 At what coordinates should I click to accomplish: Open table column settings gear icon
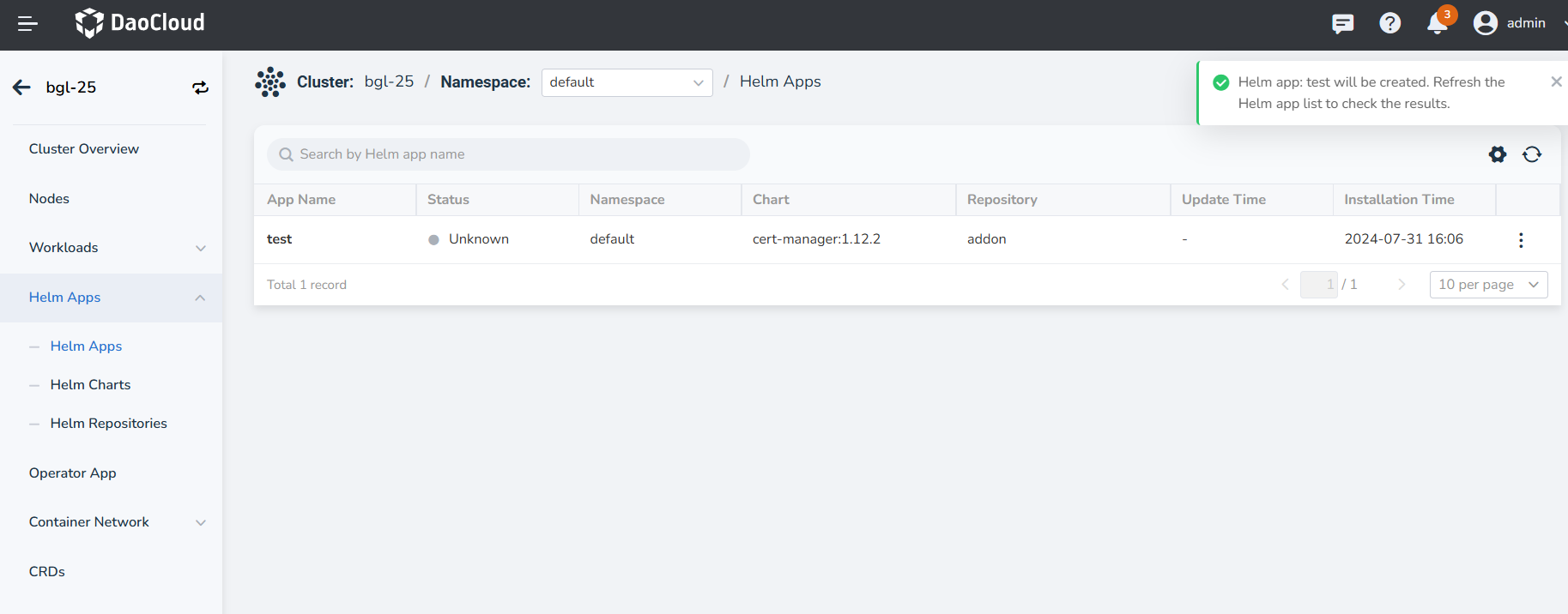click(x=1497, y=154)
